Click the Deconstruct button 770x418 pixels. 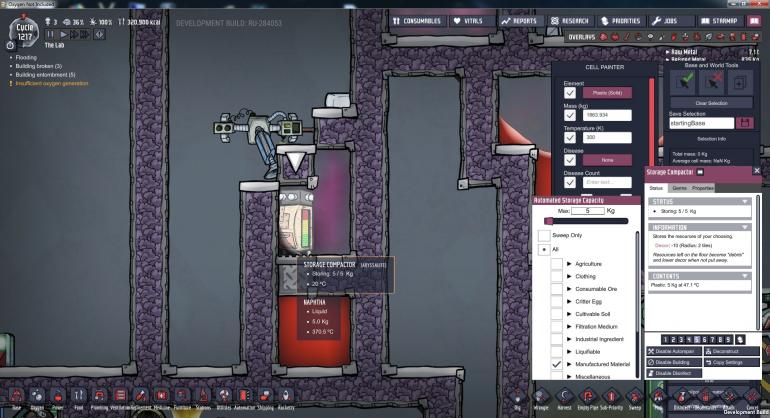[732, 351]
